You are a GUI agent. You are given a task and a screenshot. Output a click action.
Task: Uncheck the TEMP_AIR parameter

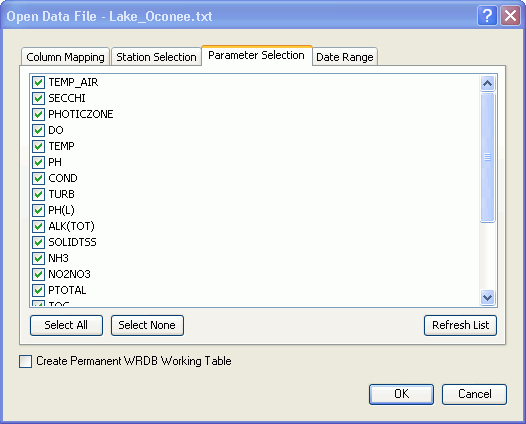click(x=38, y=82)
